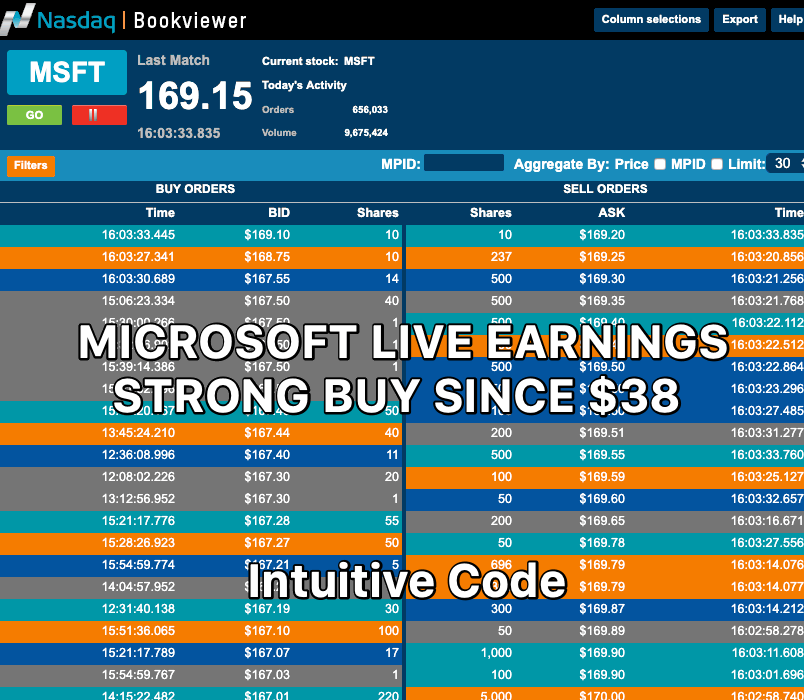Select the $167.27 bid cell
The height and width of the screenshot is (700, 804).
coord(267,543)
